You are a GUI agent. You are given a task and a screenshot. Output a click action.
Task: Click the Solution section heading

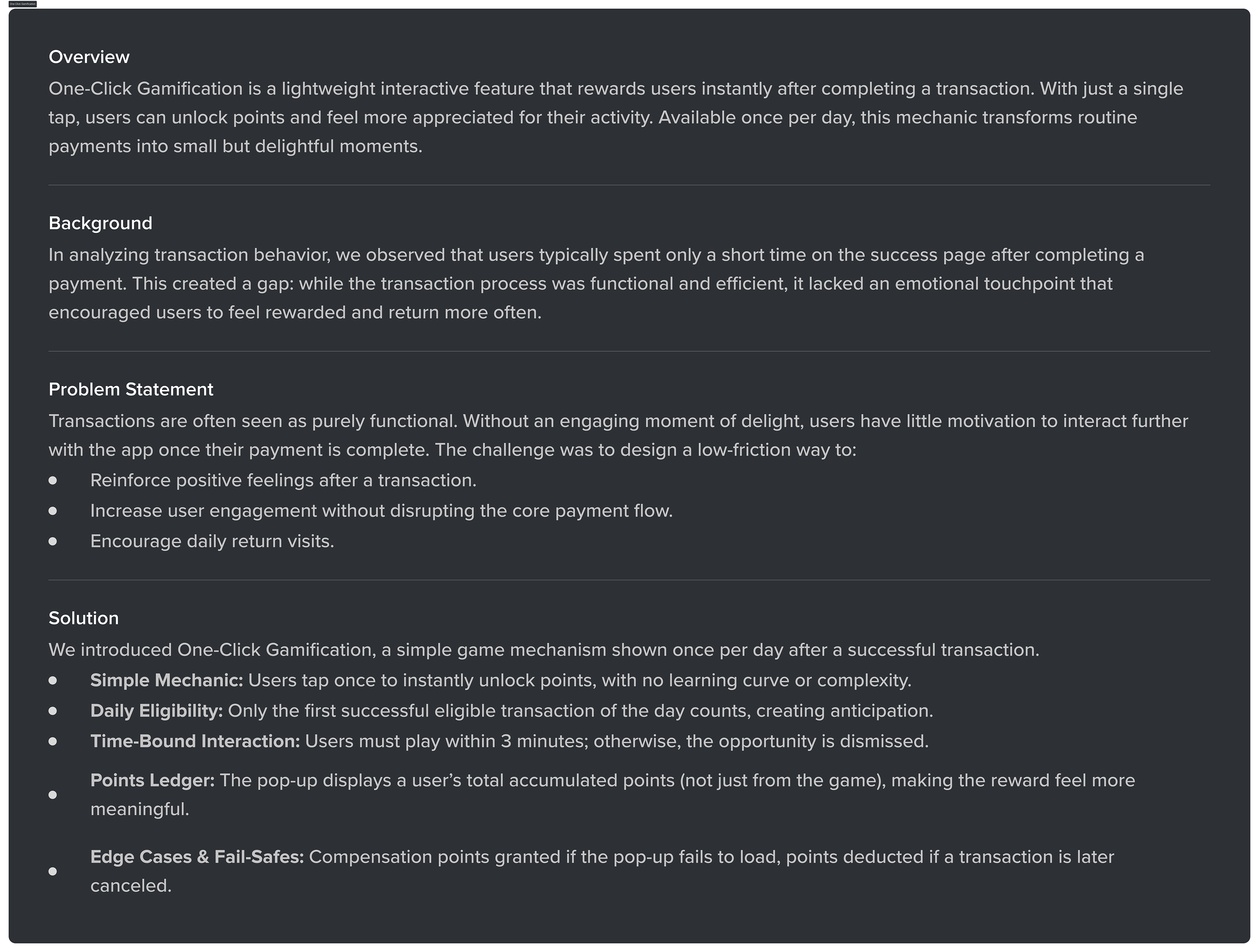tap(84, 618)
